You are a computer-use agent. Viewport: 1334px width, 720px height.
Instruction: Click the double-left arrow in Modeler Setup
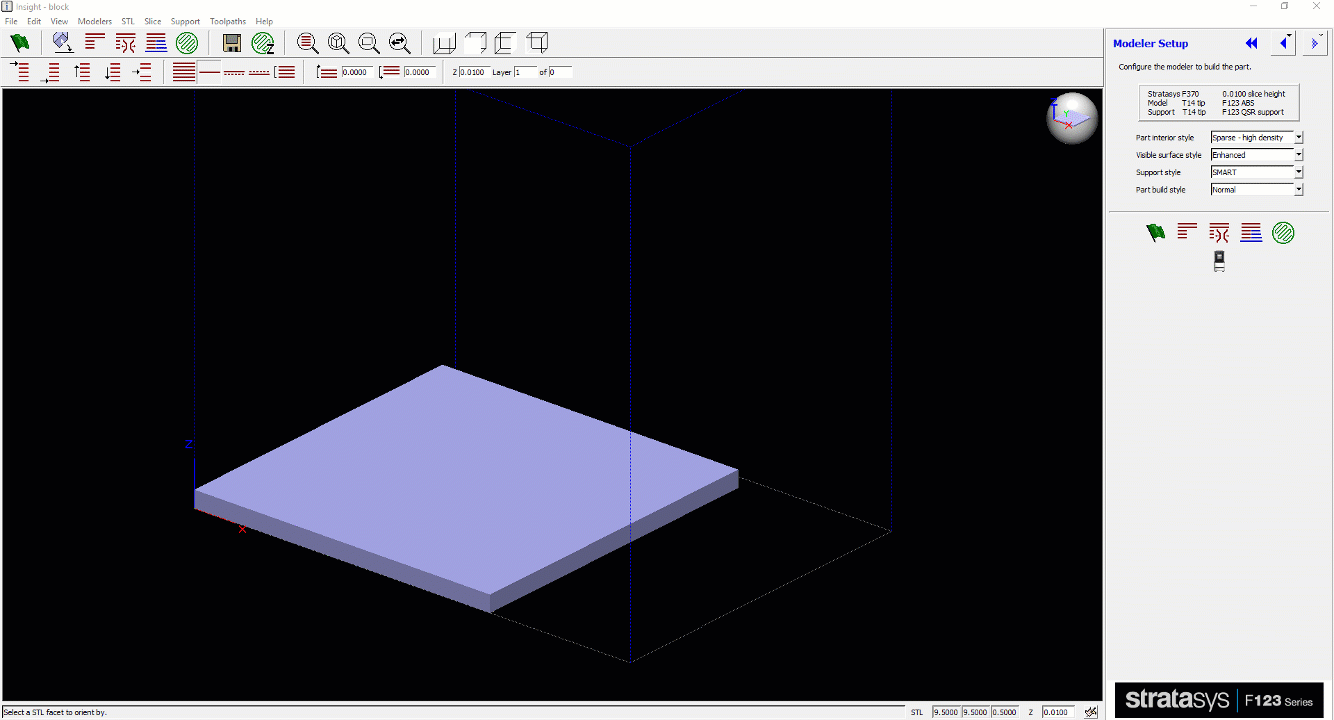[1251, 43]
